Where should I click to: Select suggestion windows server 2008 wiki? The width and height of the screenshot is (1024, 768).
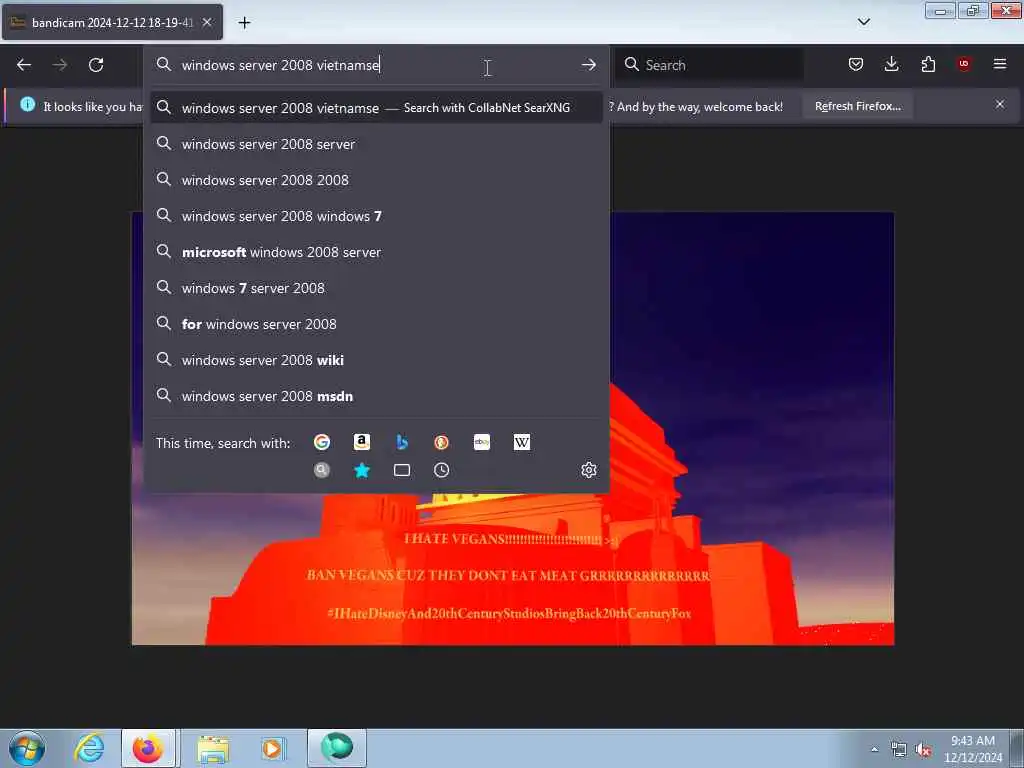point(376,360)
